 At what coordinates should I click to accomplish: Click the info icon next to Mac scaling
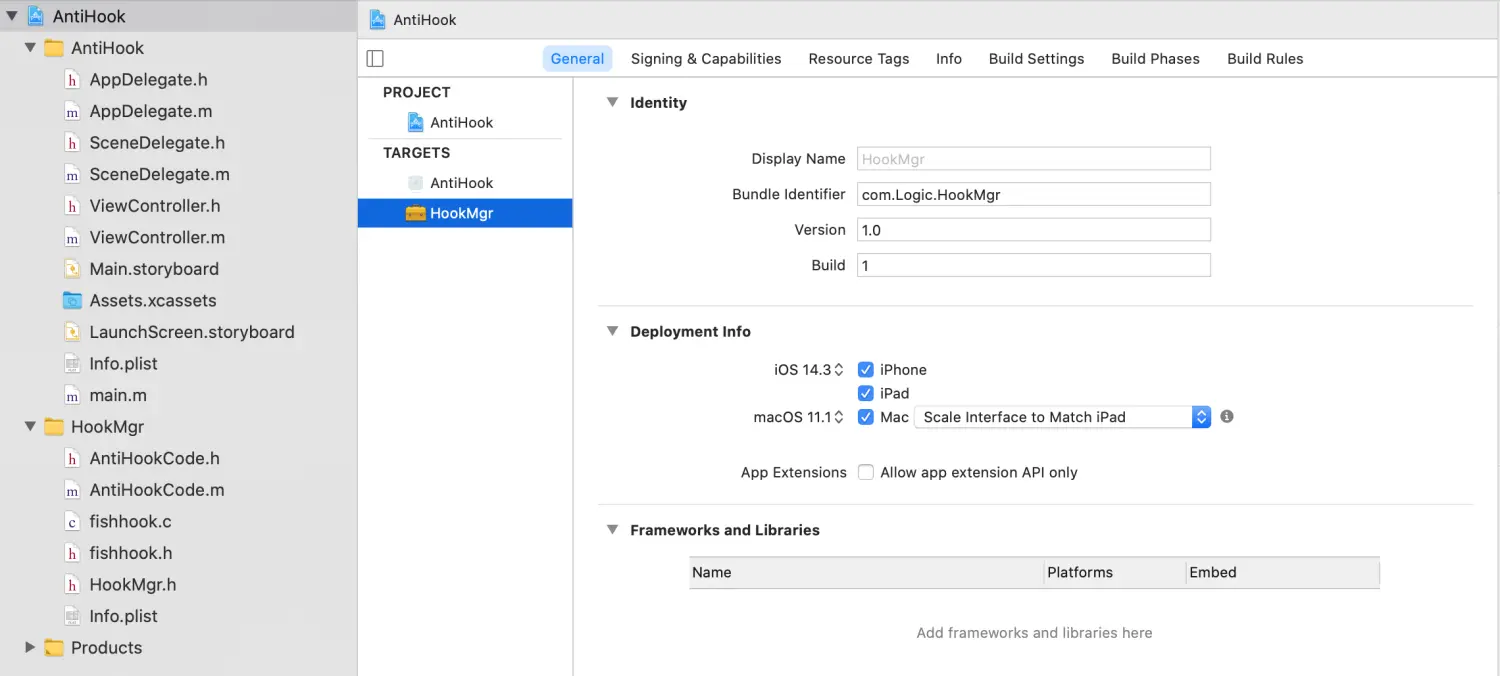(1227, 417)
